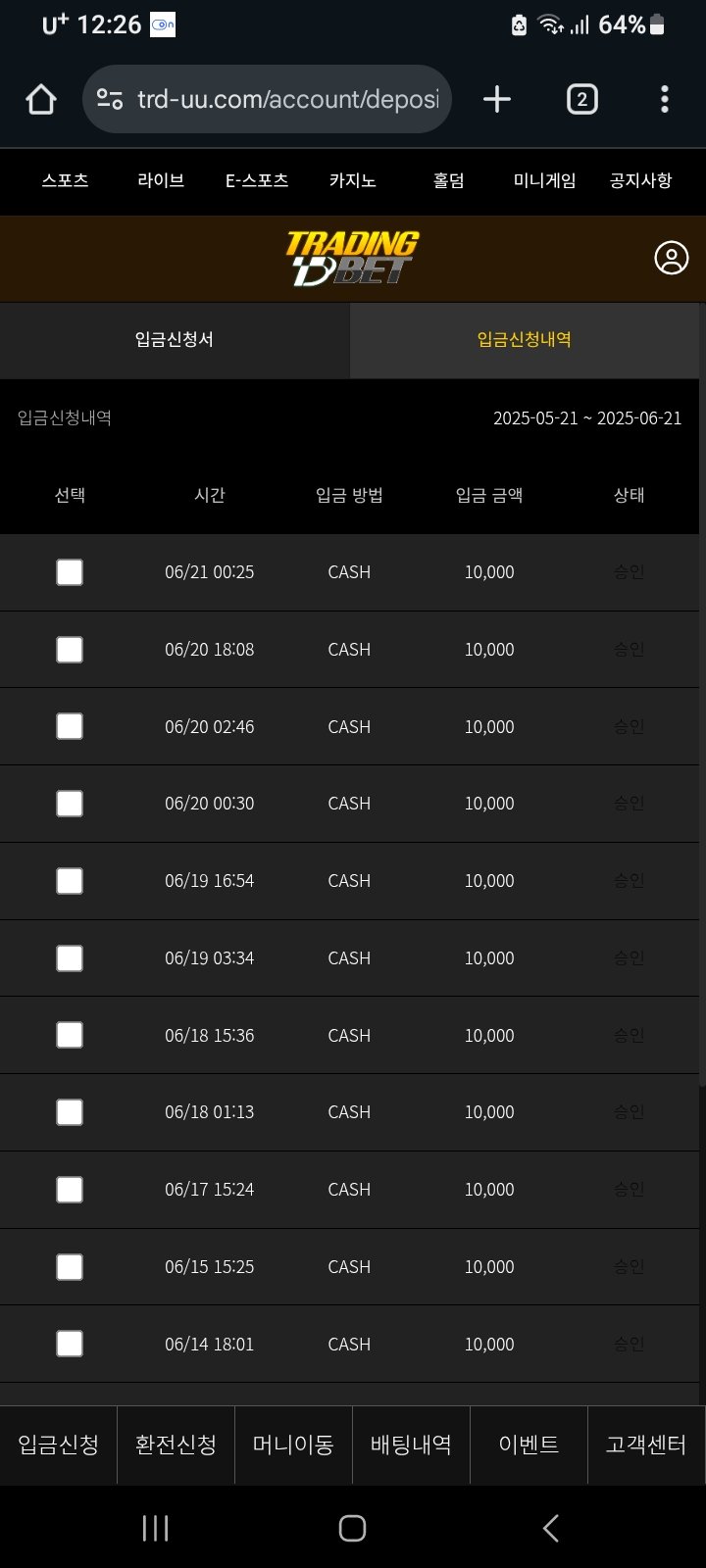
Task: Open a new tab with the plus icon
Action: click(497, 99)
